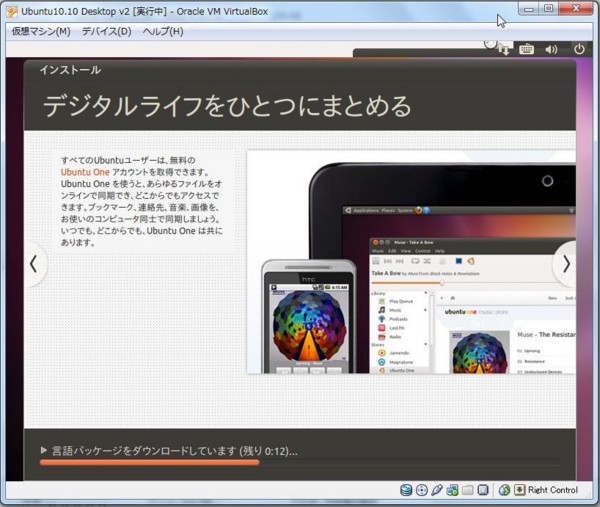Maximize the VirtualBox window

click(548, 9)
